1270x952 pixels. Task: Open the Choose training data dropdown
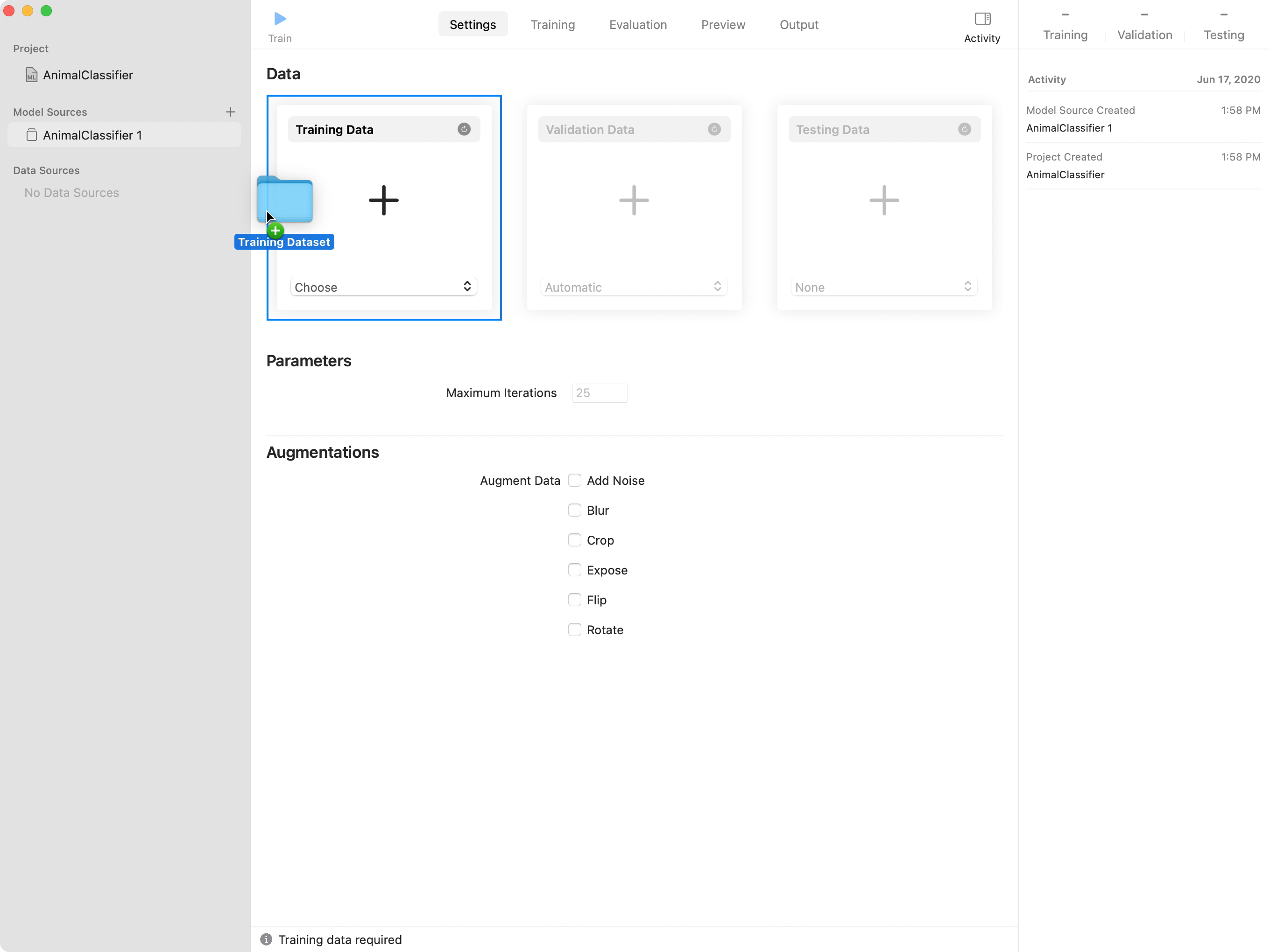click(x=383, y=286)
